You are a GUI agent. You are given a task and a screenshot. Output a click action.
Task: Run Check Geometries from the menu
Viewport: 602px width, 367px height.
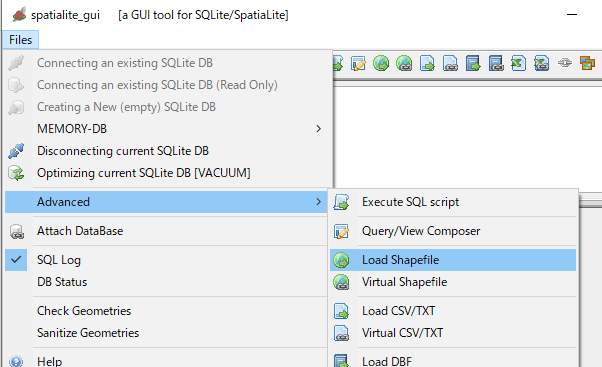pyautogui.click(x=166, y=311)
